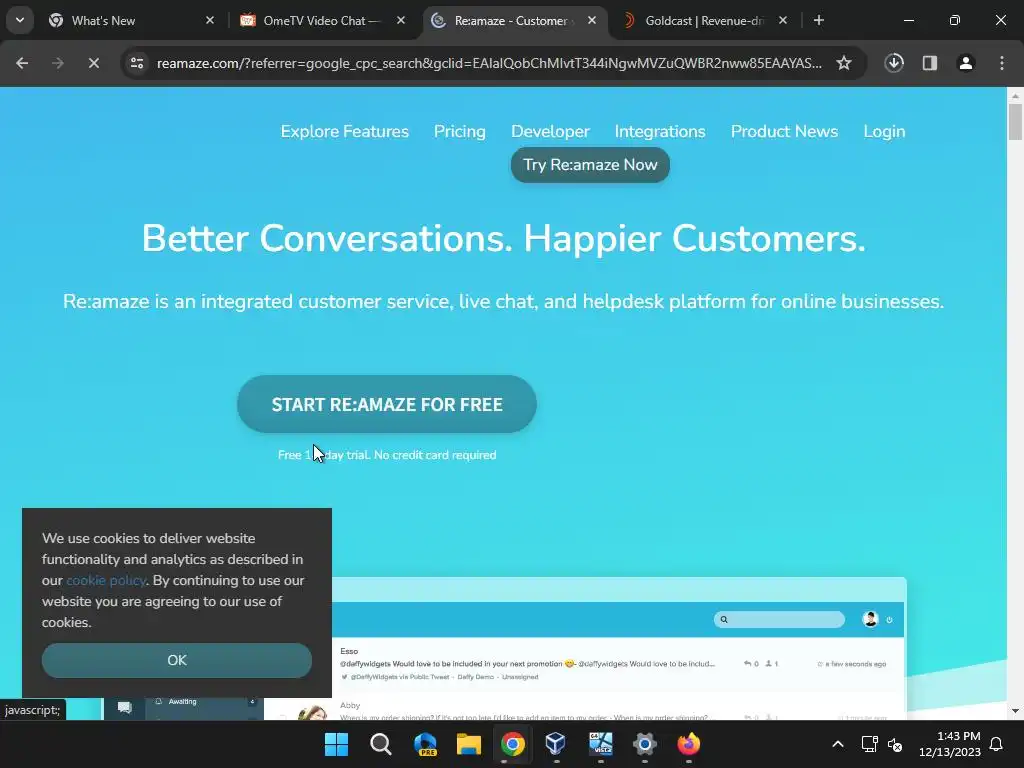Click the power icon beside the demo avatar
Screen dimensions: 1024x768
pyautogui.click(x=889, y=620)
